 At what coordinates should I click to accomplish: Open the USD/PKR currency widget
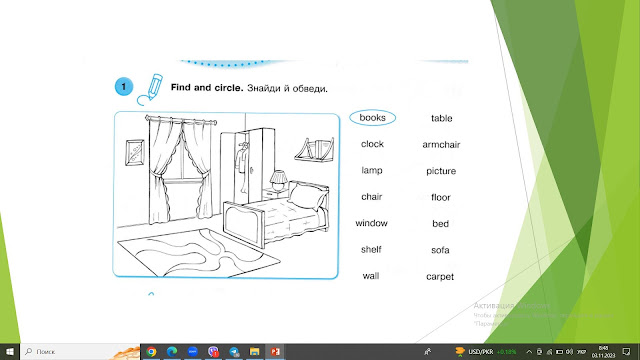[486, 351]
